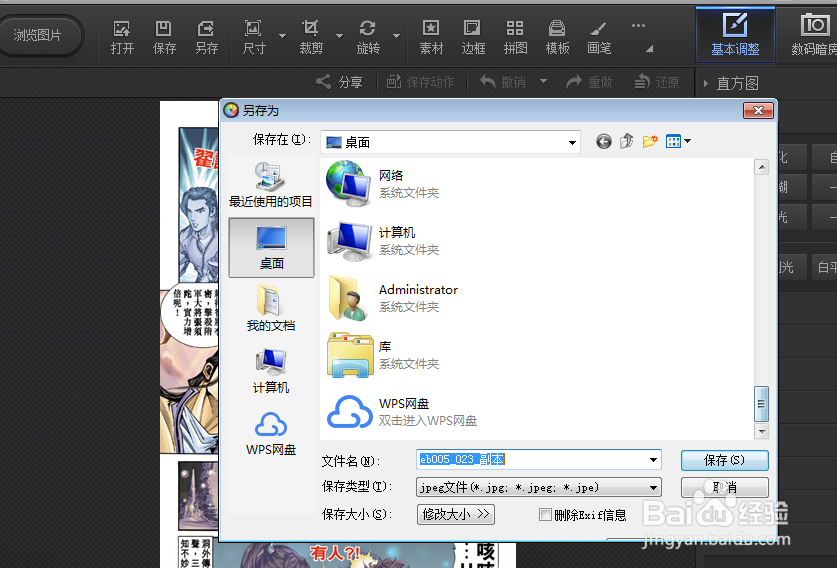Image resolution: width=837 pixels, height=568 pixels.
Task: Select WPS网盘 in places bar
Action: coord(271,433)
